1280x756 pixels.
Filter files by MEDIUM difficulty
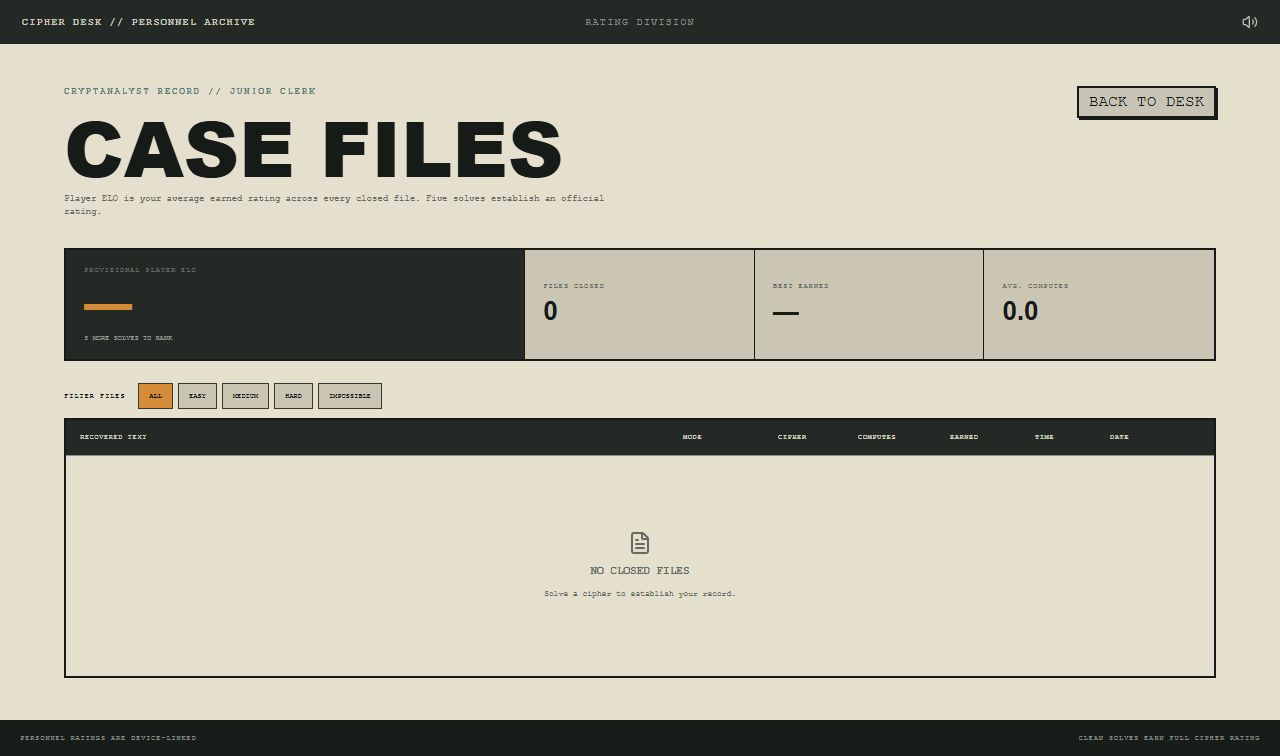point(245,396)
